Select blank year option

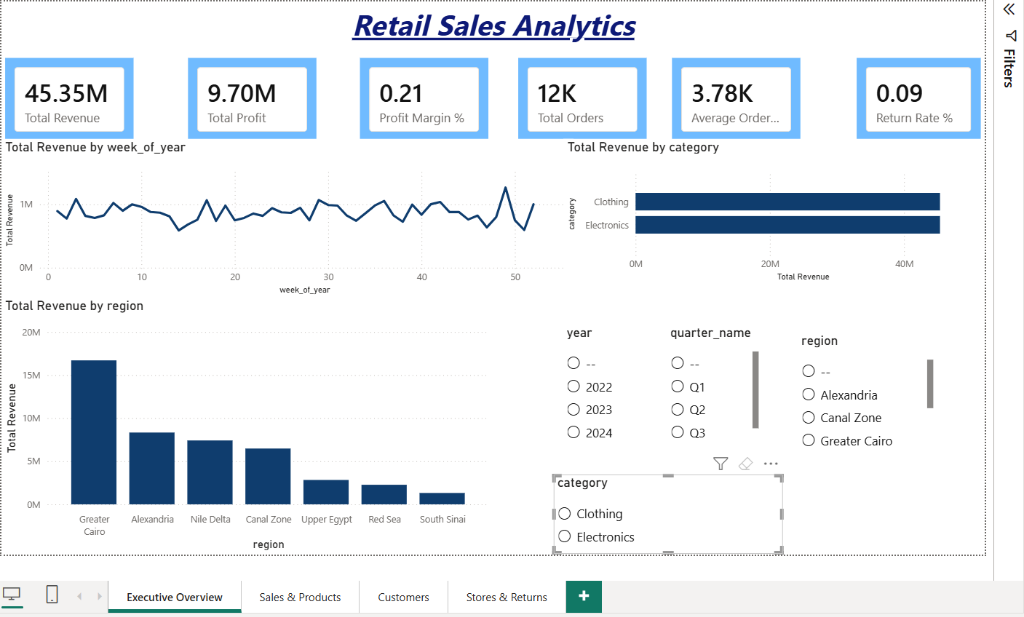tap(573, 362)
